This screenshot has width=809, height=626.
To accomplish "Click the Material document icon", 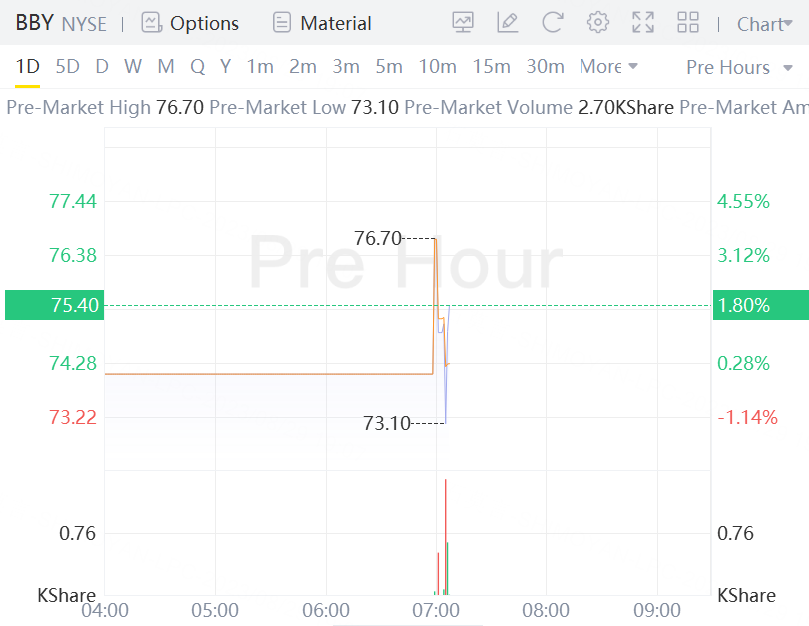I will (283, 22).
